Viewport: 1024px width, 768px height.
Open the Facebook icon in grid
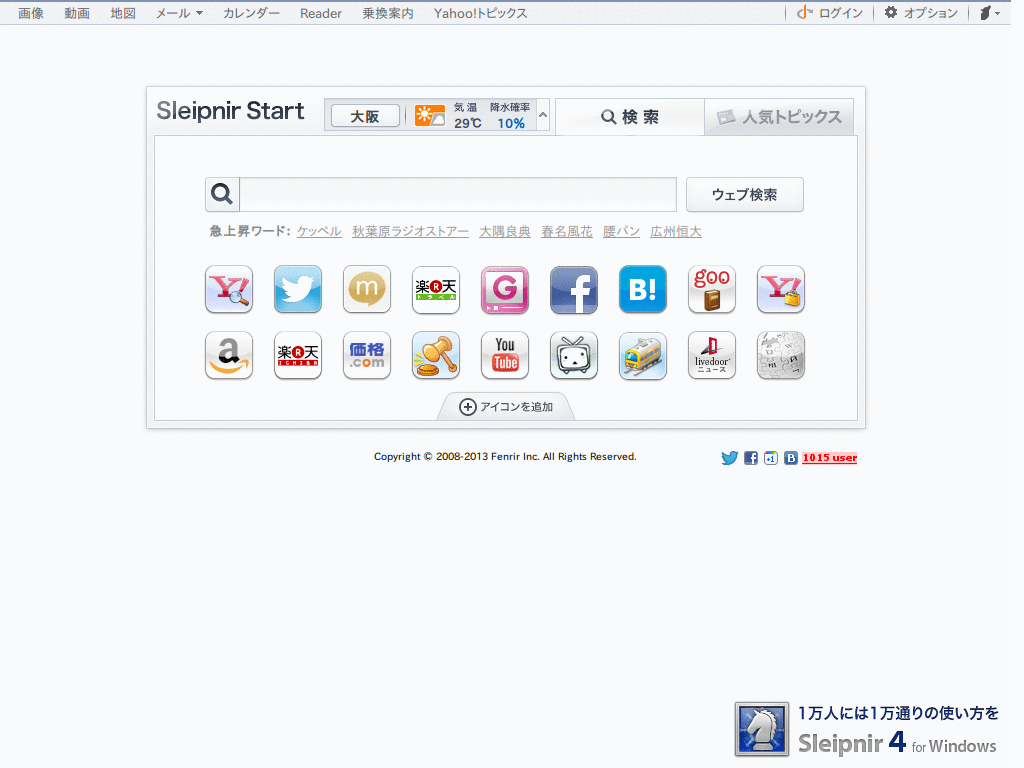coord(574,289)
